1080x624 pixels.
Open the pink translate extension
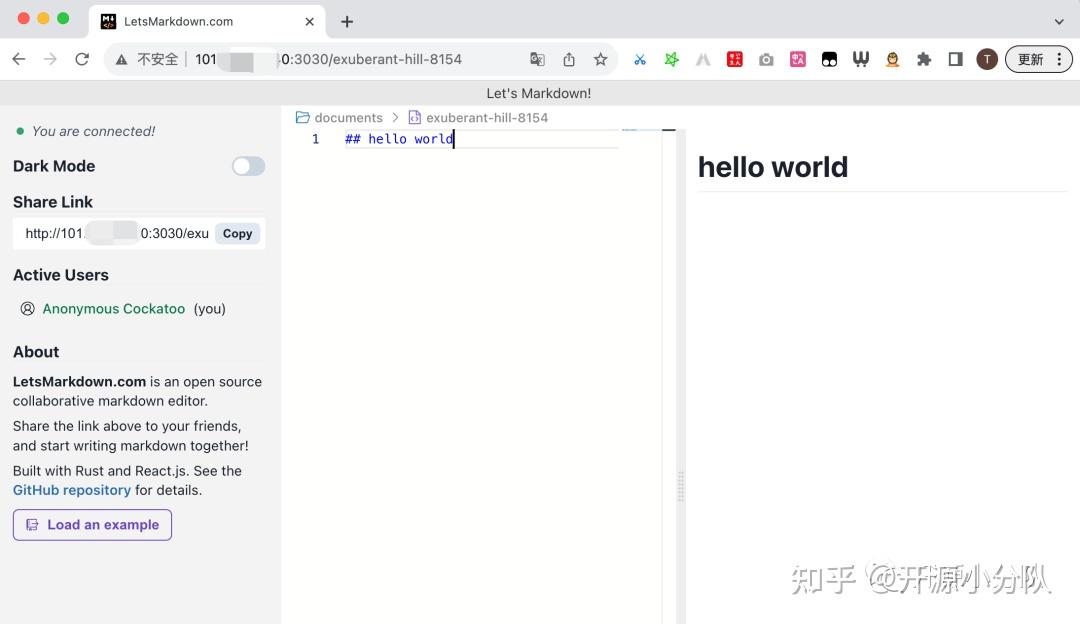pyautogui.click(x=798, y=60)
